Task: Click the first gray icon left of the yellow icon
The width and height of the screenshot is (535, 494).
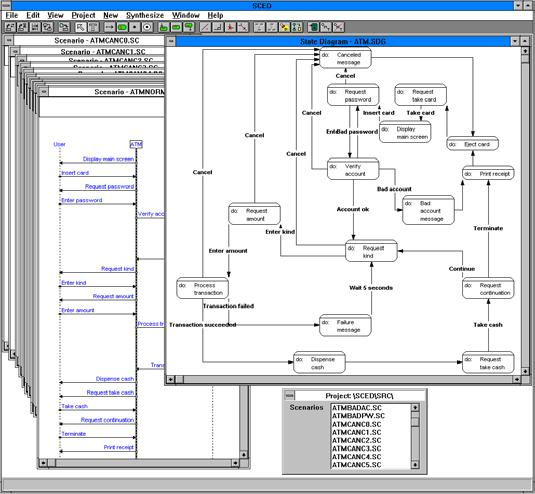Action: [259, 27]
